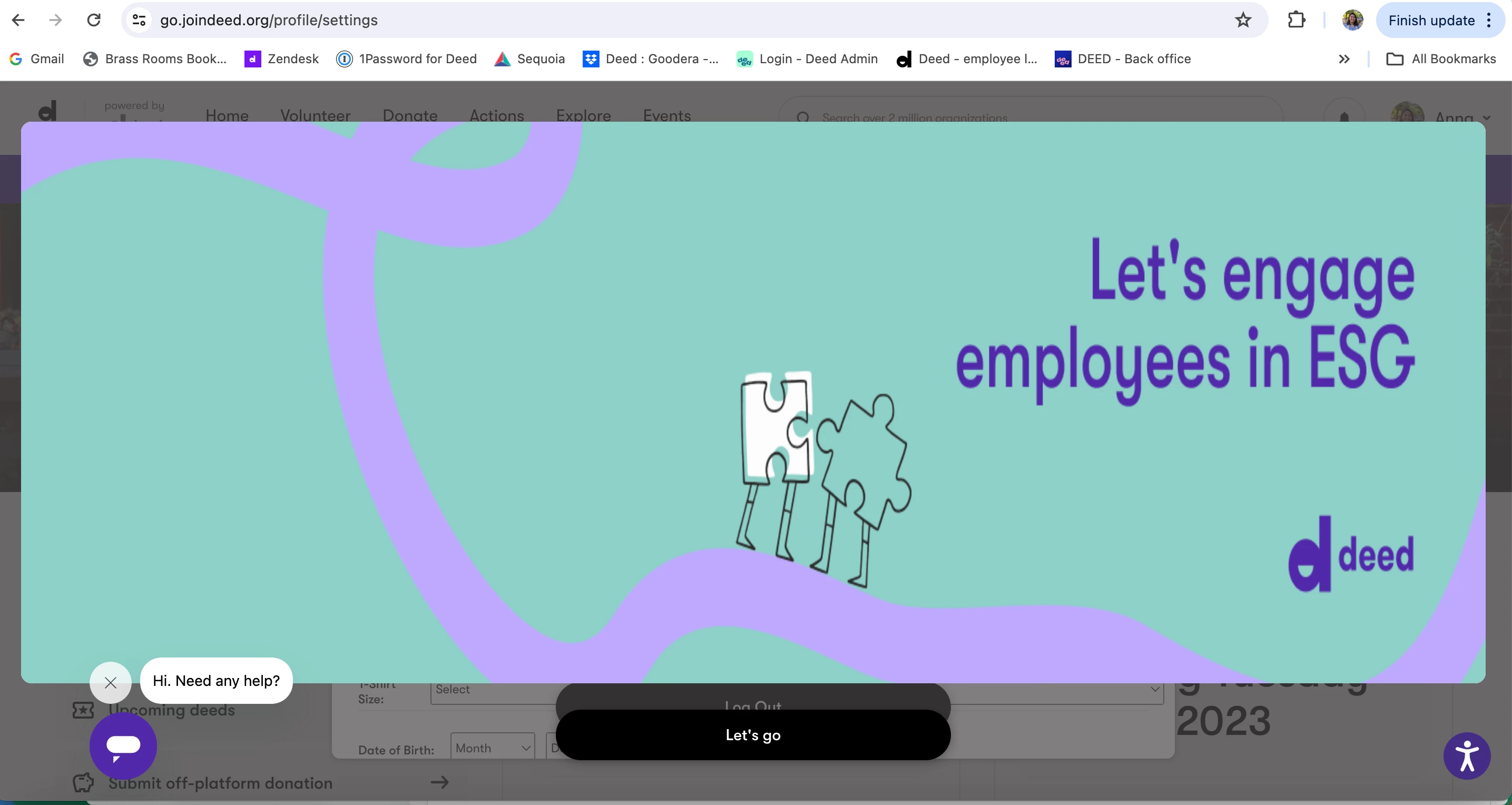This screenshot has width=1512, height=805.
Task: Open the accessibility options icon
Action: coord(1467,755)
